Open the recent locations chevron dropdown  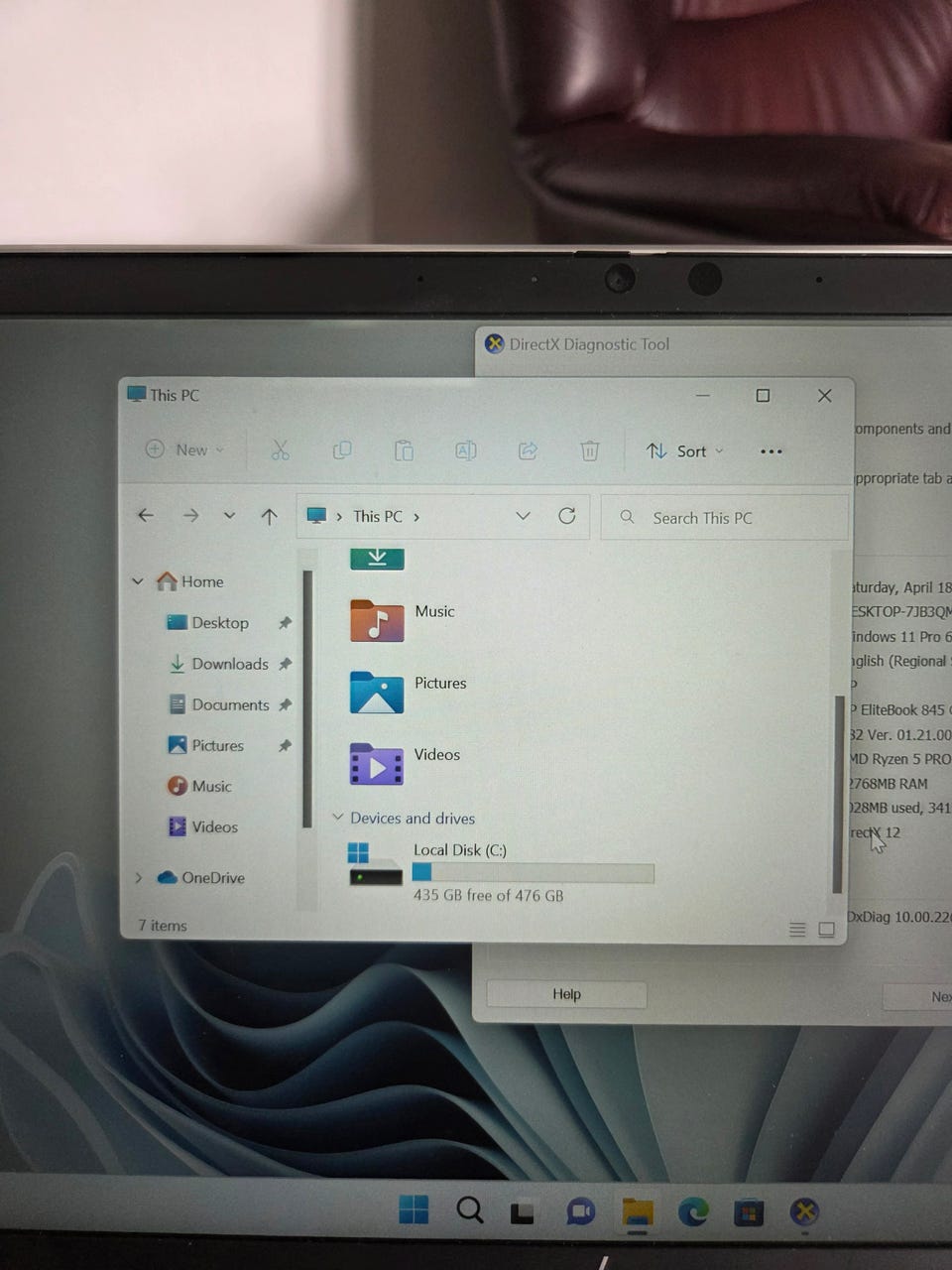pyautogui.click(x=229, y=516)
